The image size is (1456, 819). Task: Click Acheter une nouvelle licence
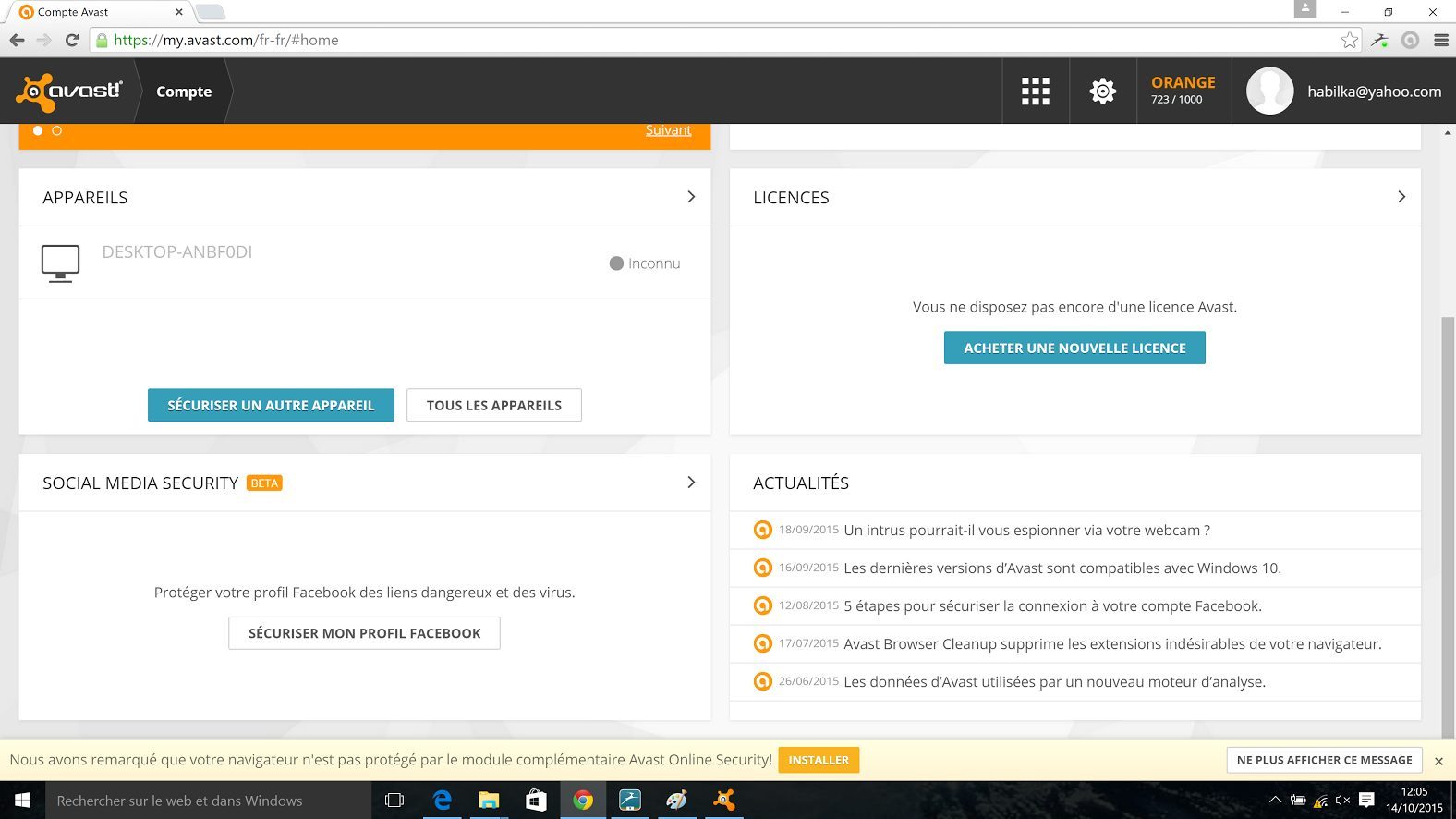tap(1074, 348)
